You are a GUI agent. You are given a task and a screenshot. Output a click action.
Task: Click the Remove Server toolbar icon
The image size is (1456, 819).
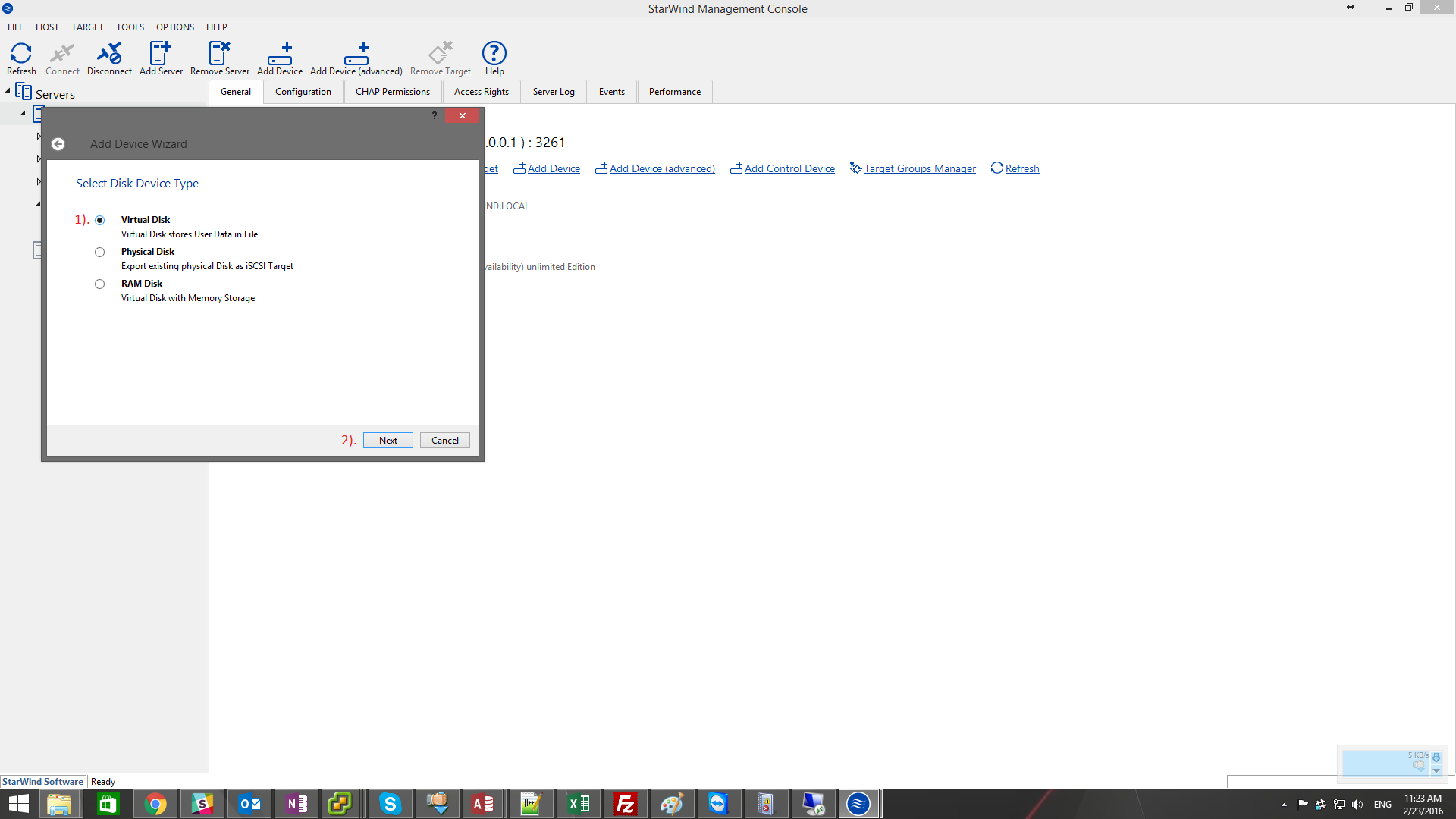(220, 58)
